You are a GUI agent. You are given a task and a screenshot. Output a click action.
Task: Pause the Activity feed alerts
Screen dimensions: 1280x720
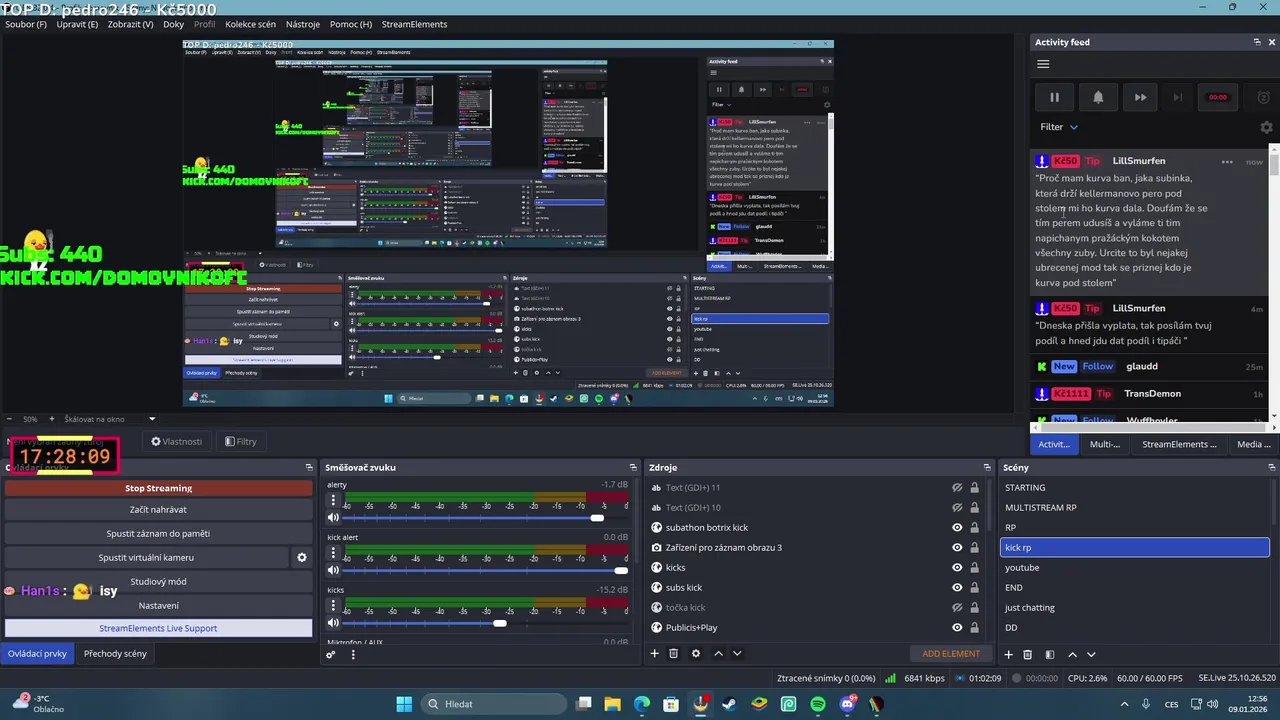click(x=1054, y=97)
